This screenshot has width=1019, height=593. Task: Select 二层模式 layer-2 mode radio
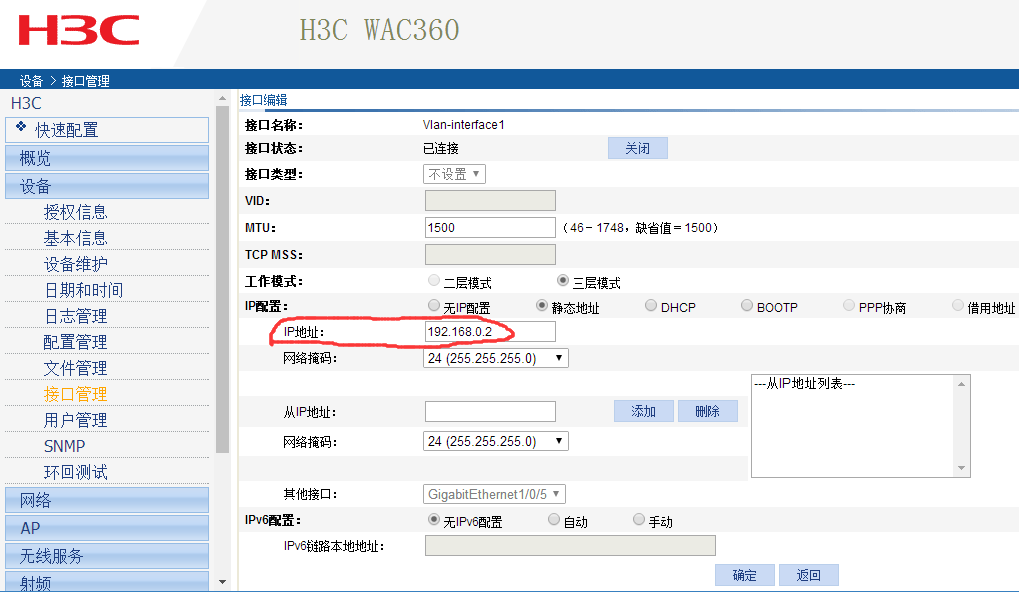coord(433,280)
